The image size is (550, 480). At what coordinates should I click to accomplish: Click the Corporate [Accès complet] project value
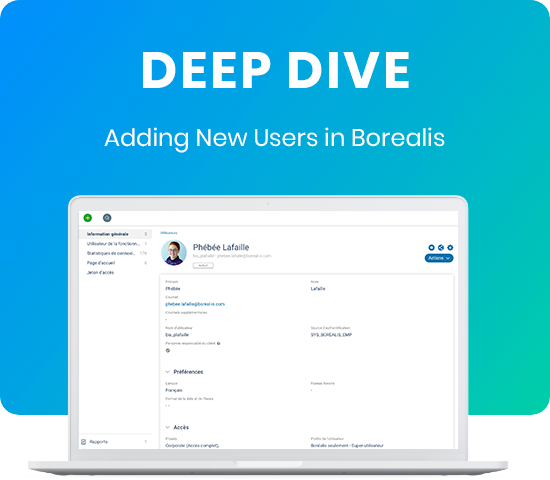coord(192,446)
